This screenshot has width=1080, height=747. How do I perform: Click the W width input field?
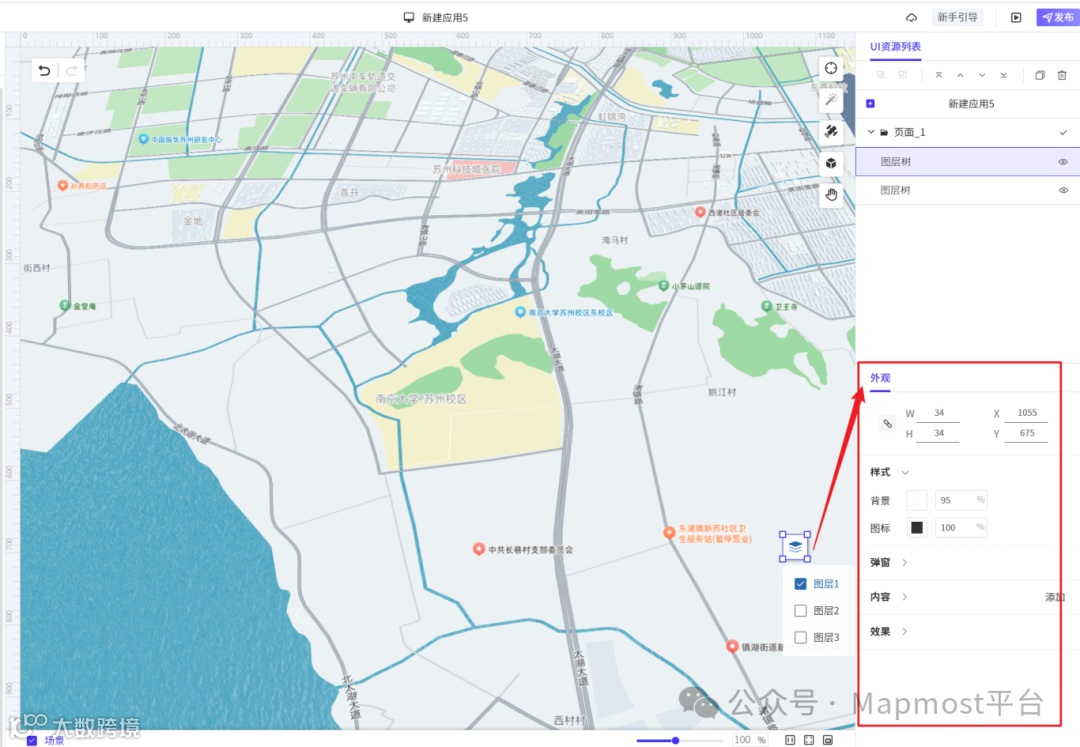coord(937,413)
